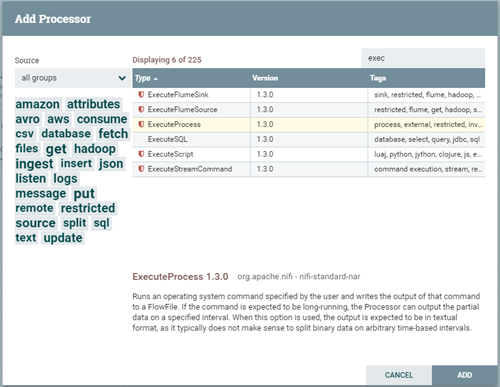Filter by the amazon tag

tap(38, 104)
